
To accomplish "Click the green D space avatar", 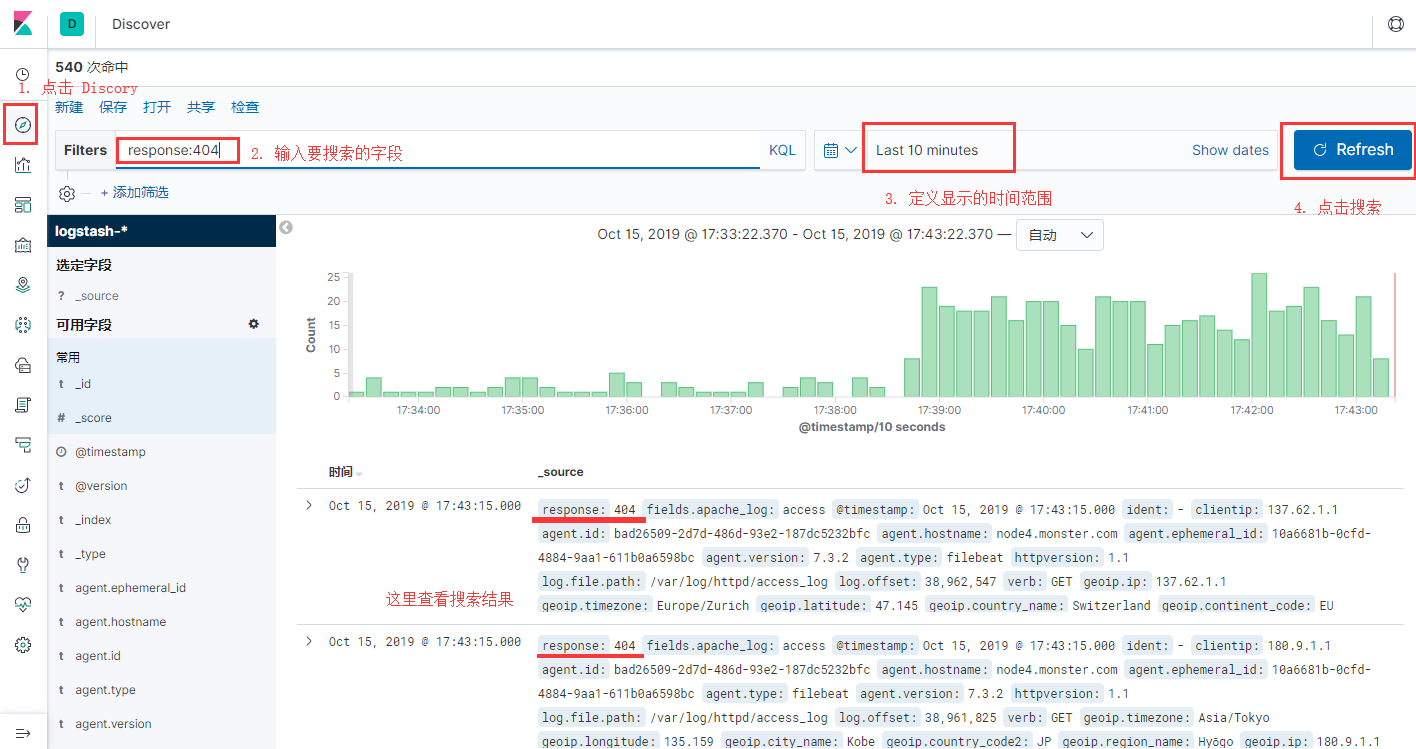I will [72, 24].
